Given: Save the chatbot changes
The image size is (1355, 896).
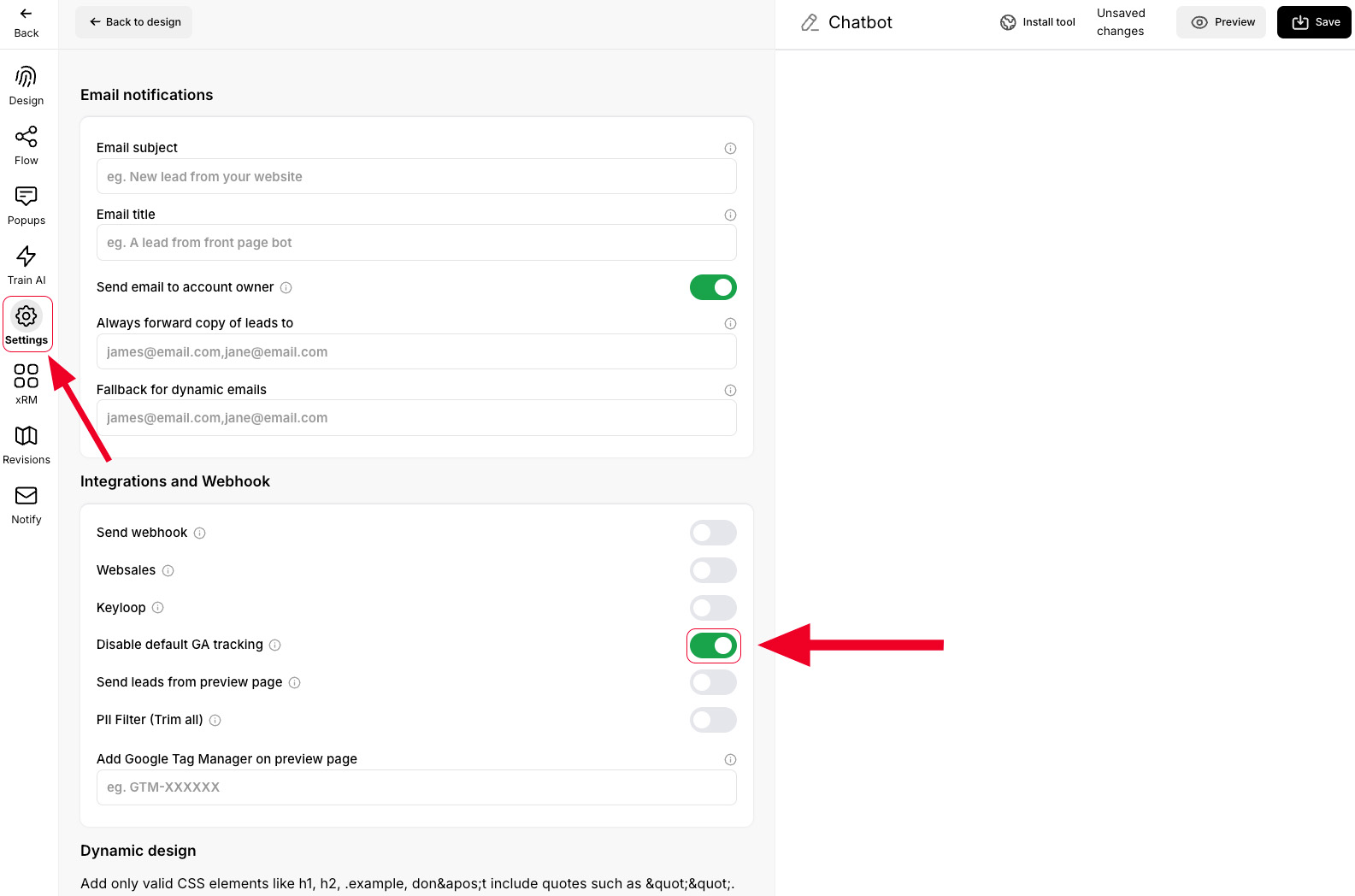Looking at the screenshot, I should (x=1314, y=22).
